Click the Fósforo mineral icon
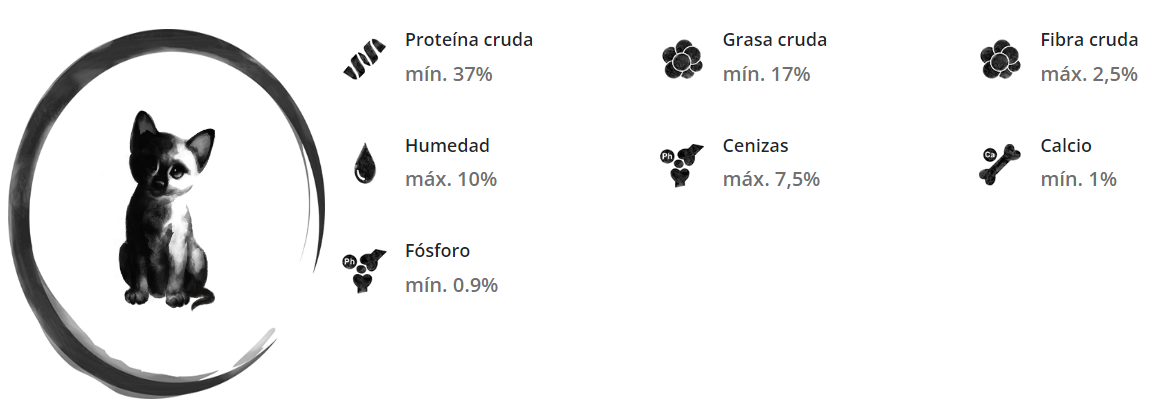Viewport: 1153px width, 415px height. [364, 270]
